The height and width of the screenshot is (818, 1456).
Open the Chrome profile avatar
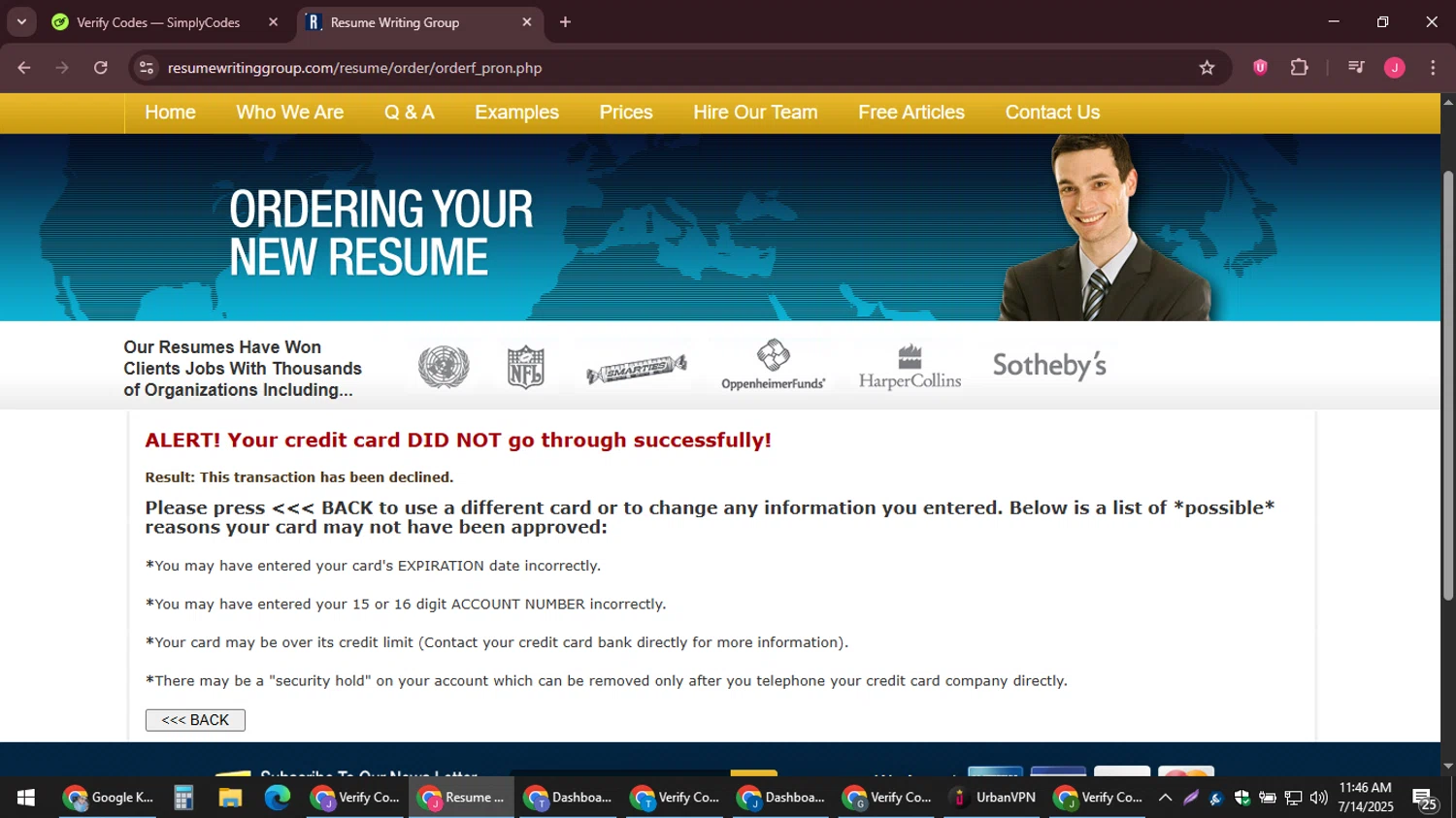(x=1395, y=68)
